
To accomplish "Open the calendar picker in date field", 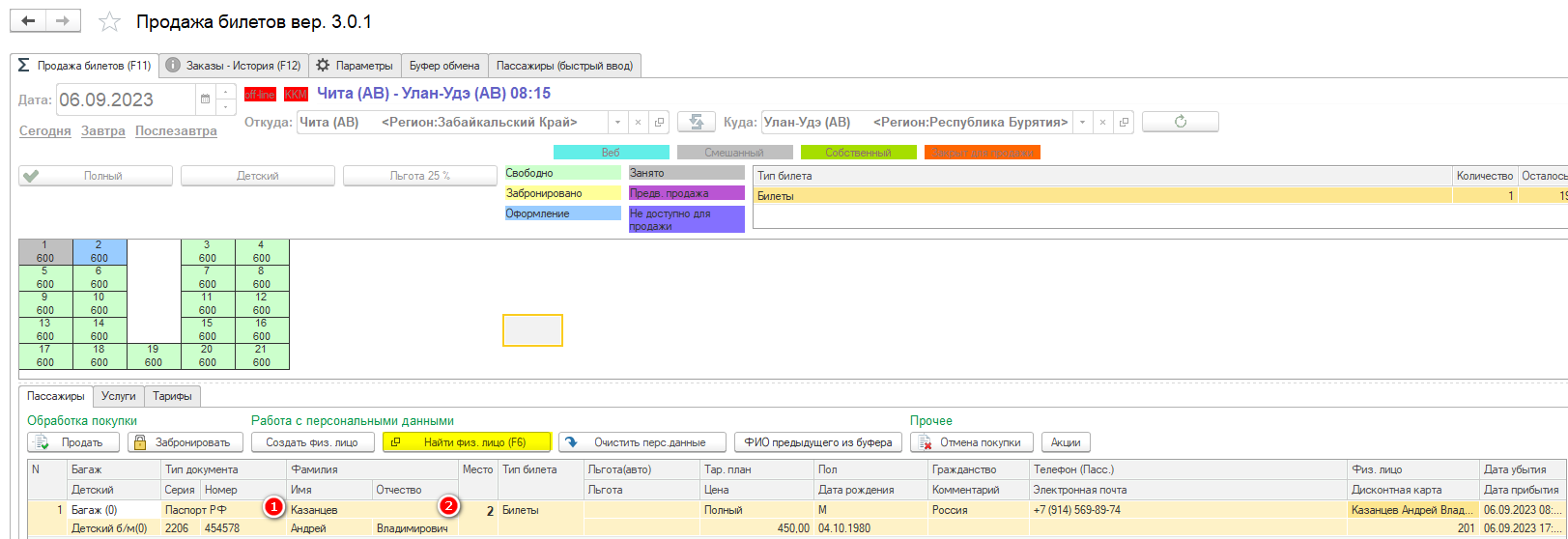I will (x=205, y=99).
